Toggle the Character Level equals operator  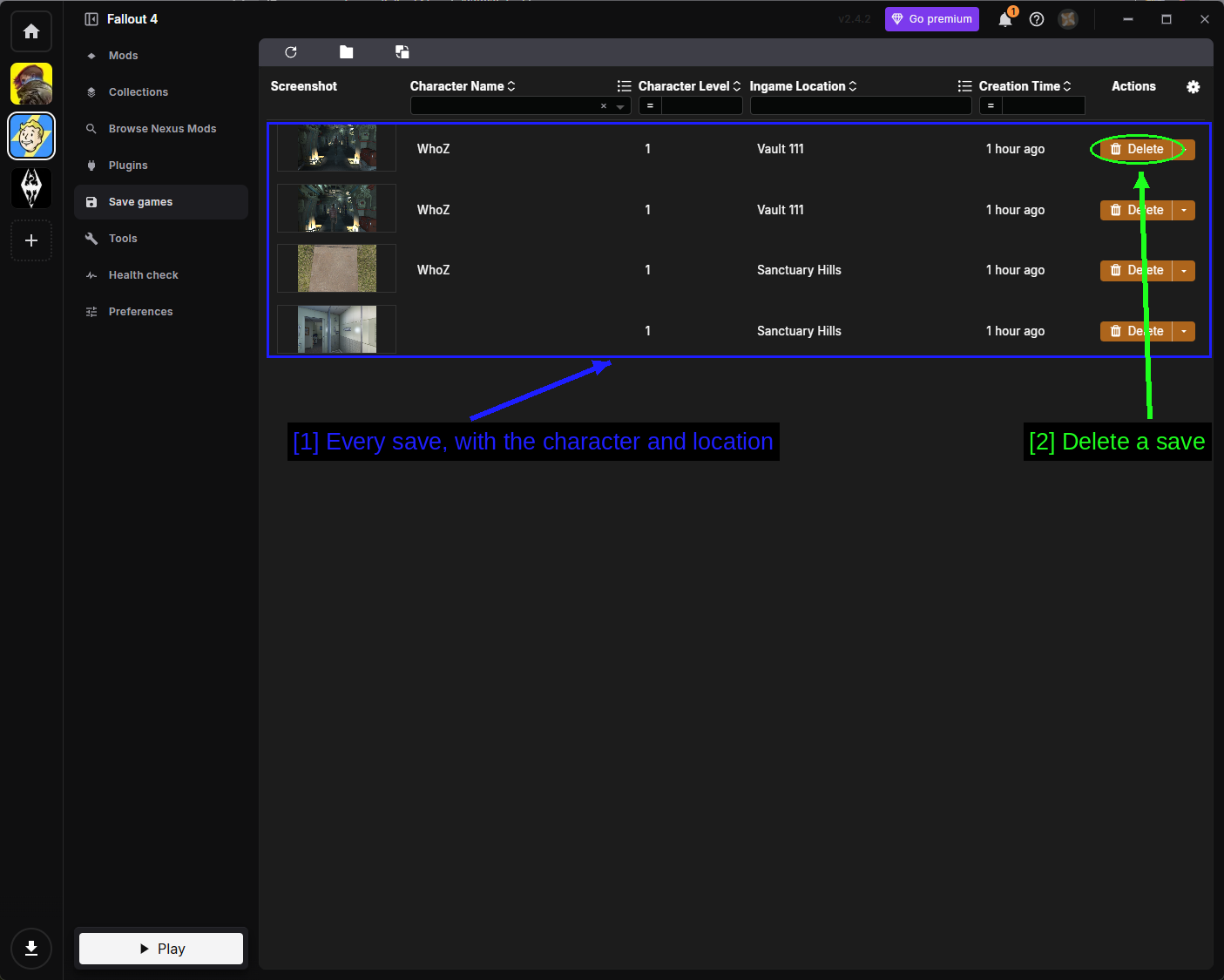650,105
